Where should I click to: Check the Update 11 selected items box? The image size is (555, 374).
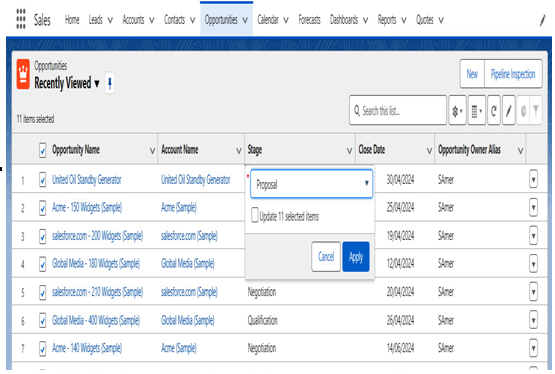pos(254,215)
